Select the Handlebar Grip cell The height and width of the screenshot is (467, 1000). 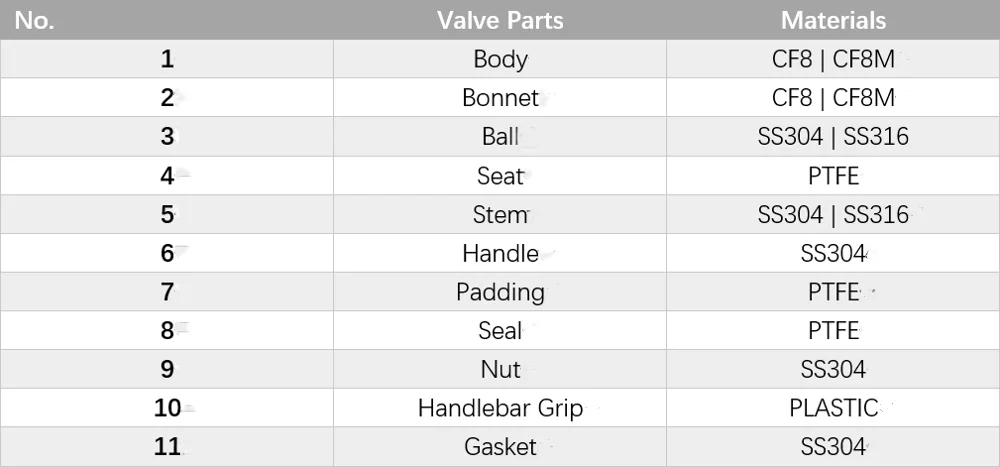[x=500, y=408]
